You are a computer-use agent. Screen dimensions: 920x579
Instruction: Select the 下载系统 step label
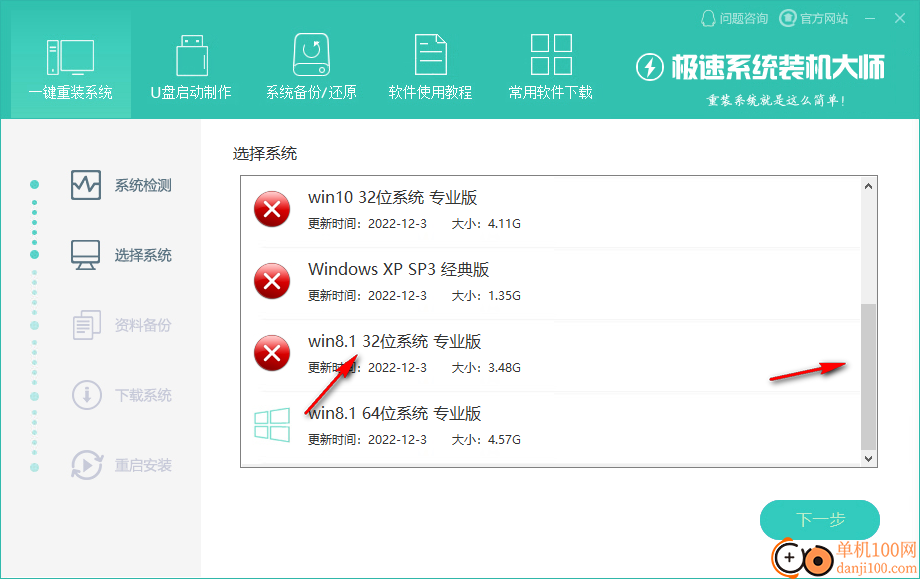143,395
